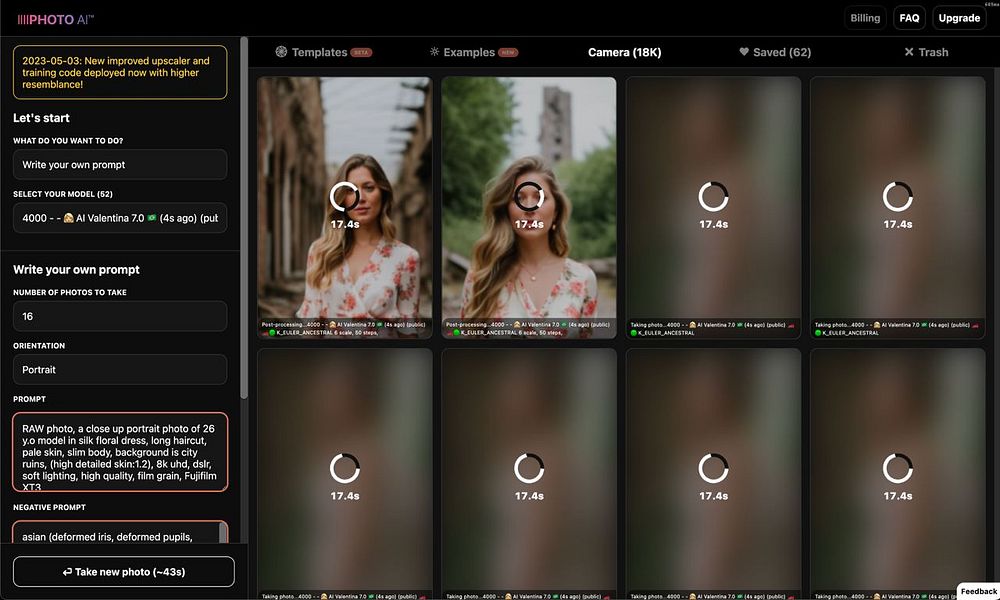Click the return arrow icon on Take new photo

tap(67, 572)
